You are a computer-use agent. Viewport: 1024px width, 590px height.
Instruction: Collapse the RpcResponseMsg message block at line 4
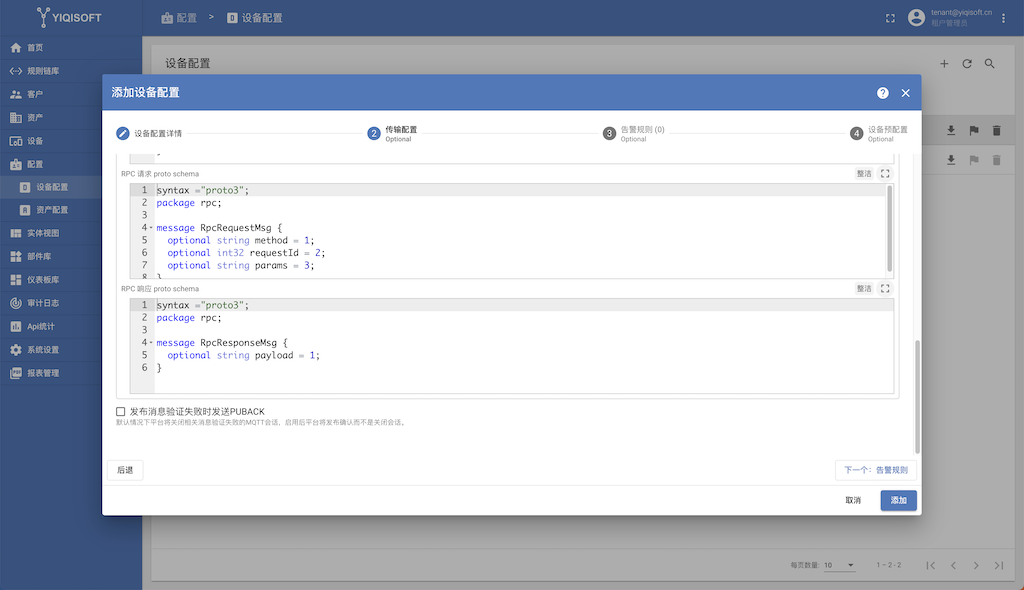pos(151,343)
